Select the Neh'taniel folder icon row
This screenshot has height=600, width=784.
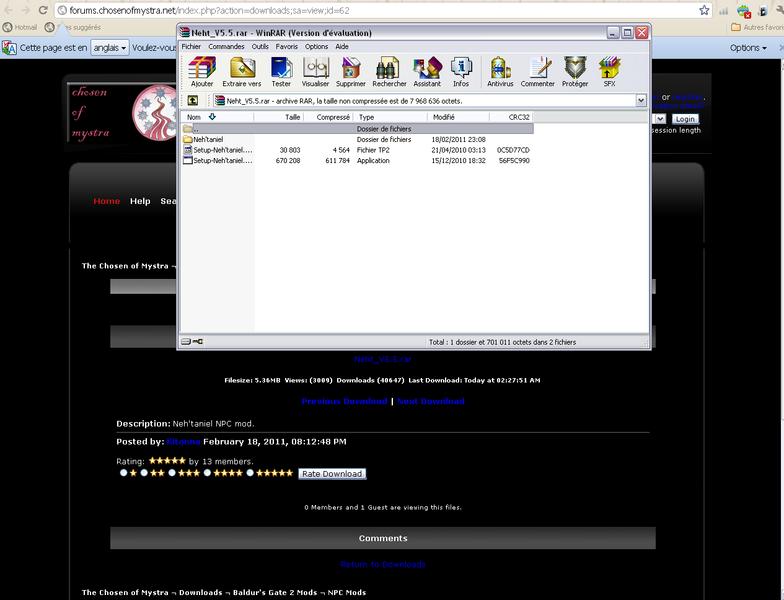click(357, 140)
